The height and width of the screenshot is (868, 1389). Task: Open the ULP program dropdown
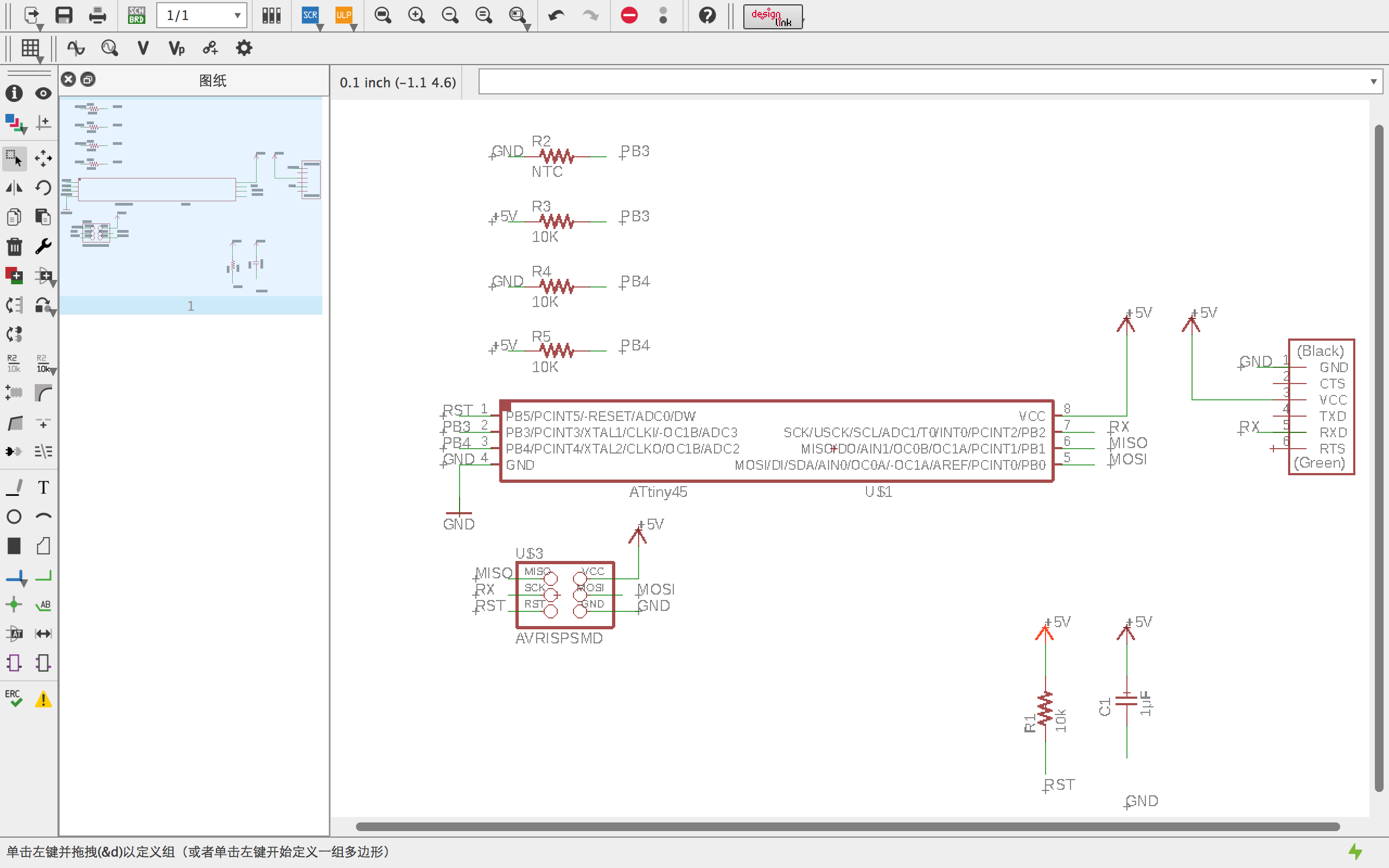point(354,28)
